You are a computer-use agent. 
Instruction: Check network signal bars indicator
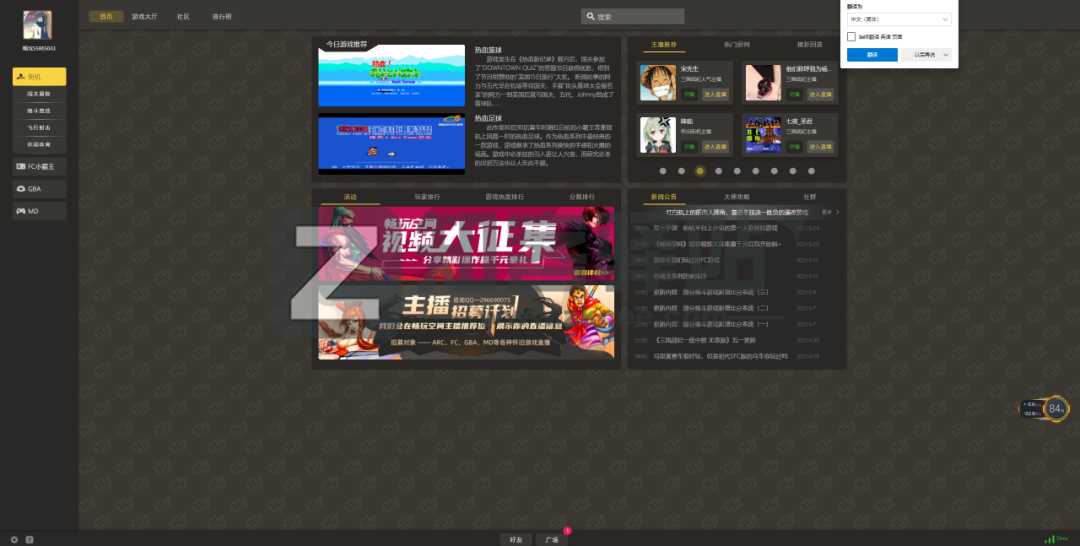tap(1049, 539)
